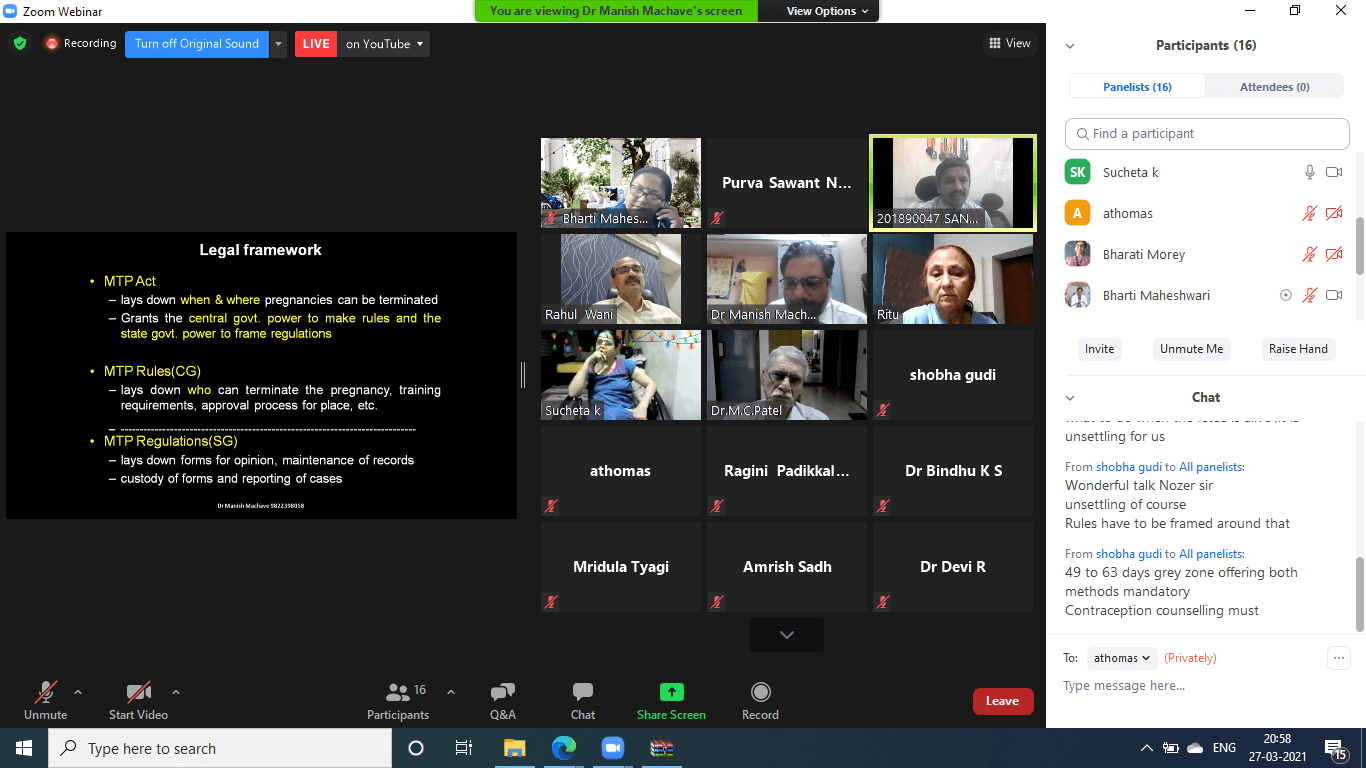Click the red Leave button
1366x768 pixels.
[x=1002, y=701]
